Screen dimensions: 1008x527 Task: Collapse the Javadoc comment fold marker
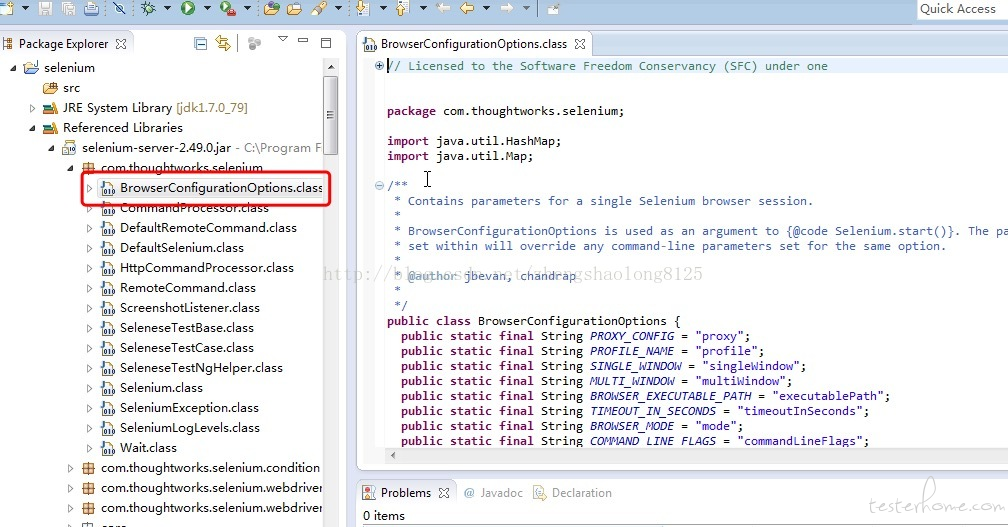click(x=379, y=185)
